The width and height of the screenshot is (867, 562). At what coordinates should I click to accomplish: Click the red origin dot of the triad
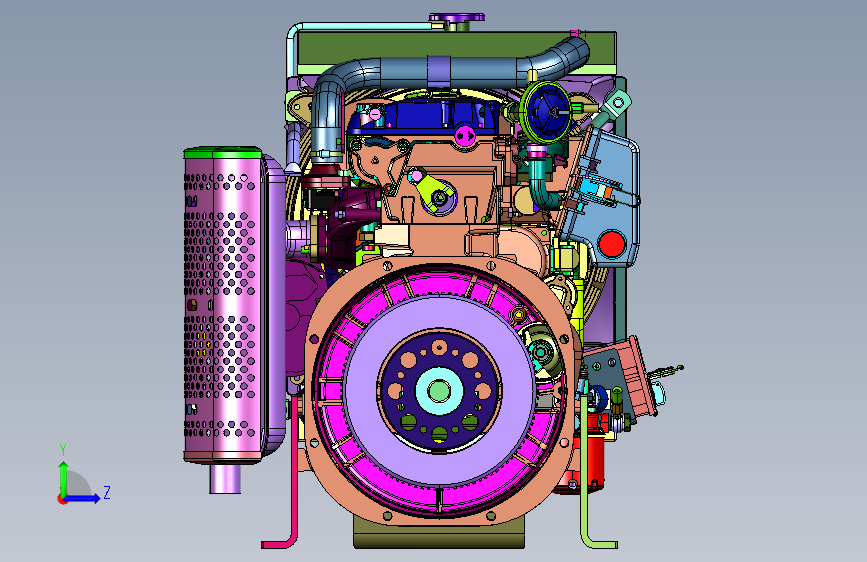(x=62, y=499)
